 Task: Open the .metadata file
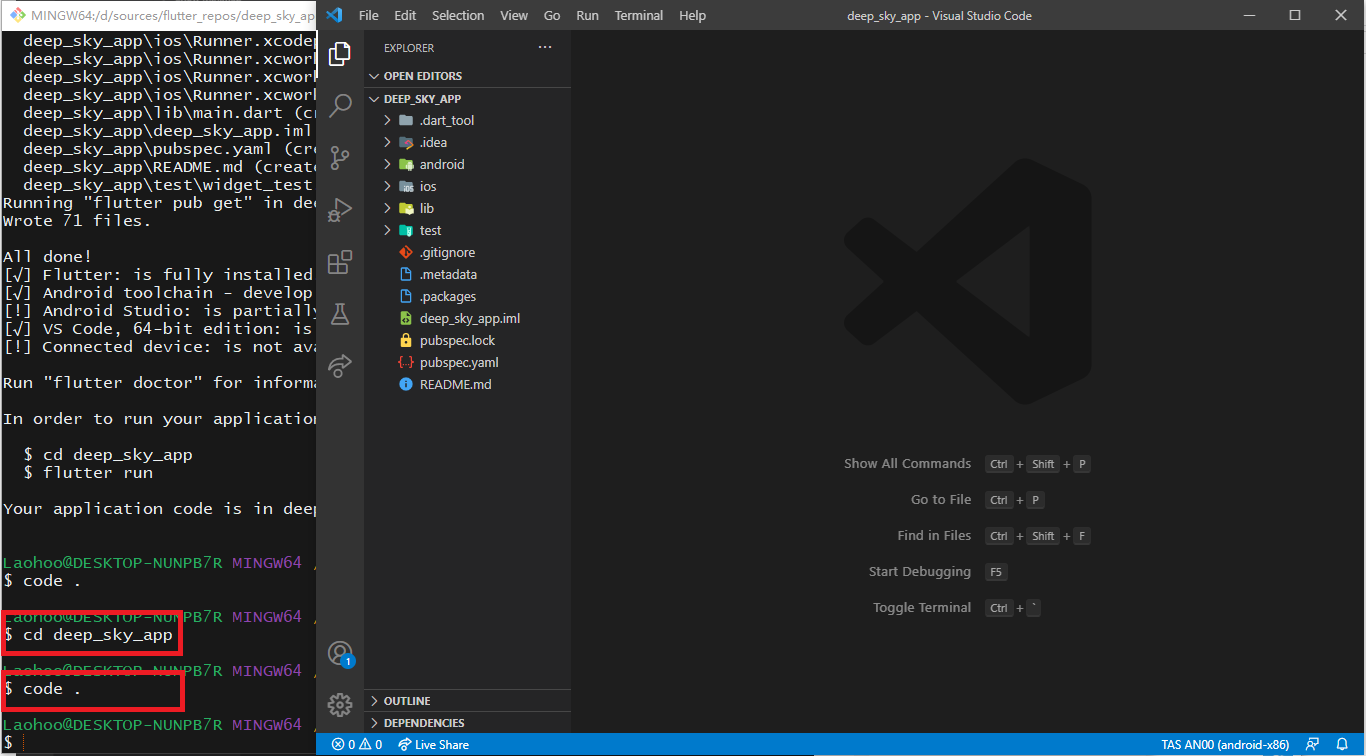click(467, 274)
